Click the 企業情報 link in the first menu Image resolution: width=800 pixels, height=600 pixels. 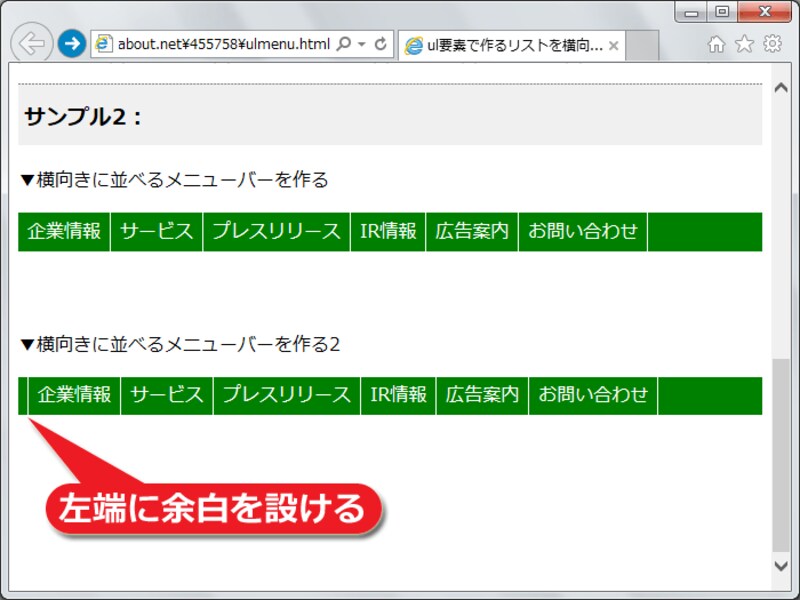62,230
